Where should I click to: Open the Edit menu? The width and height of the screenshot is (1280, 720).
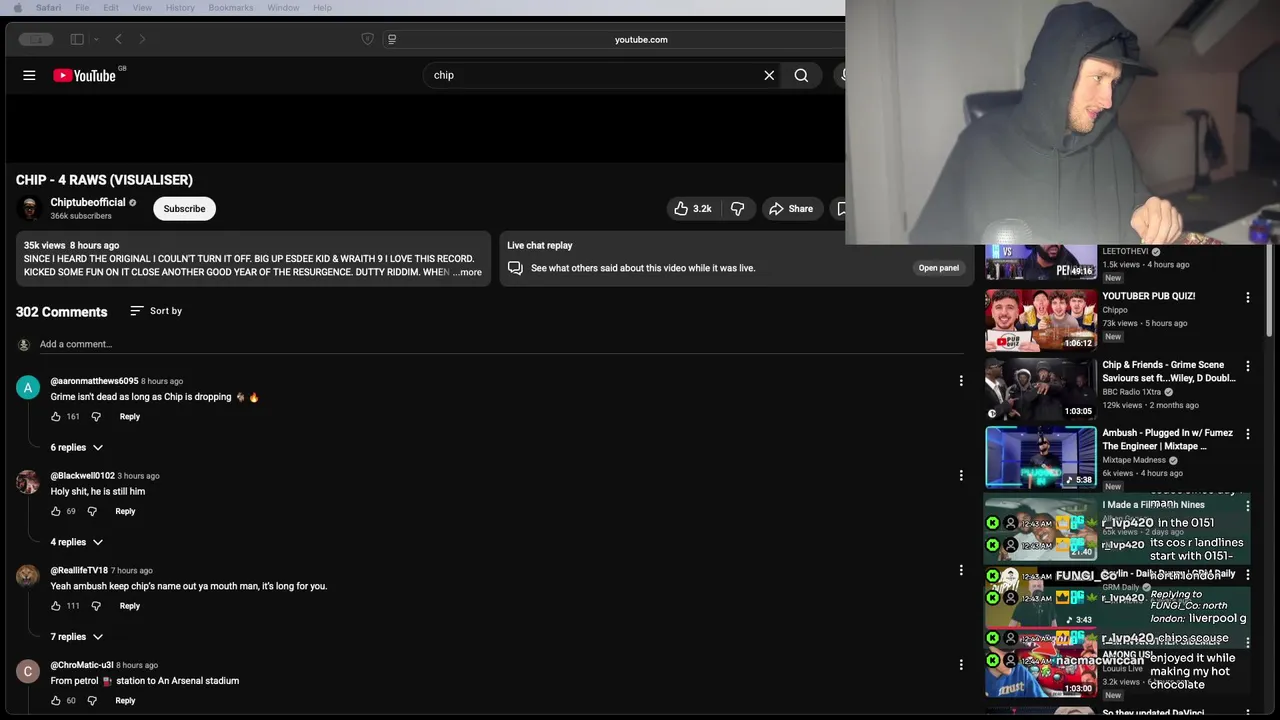click(x=111, y=7)
